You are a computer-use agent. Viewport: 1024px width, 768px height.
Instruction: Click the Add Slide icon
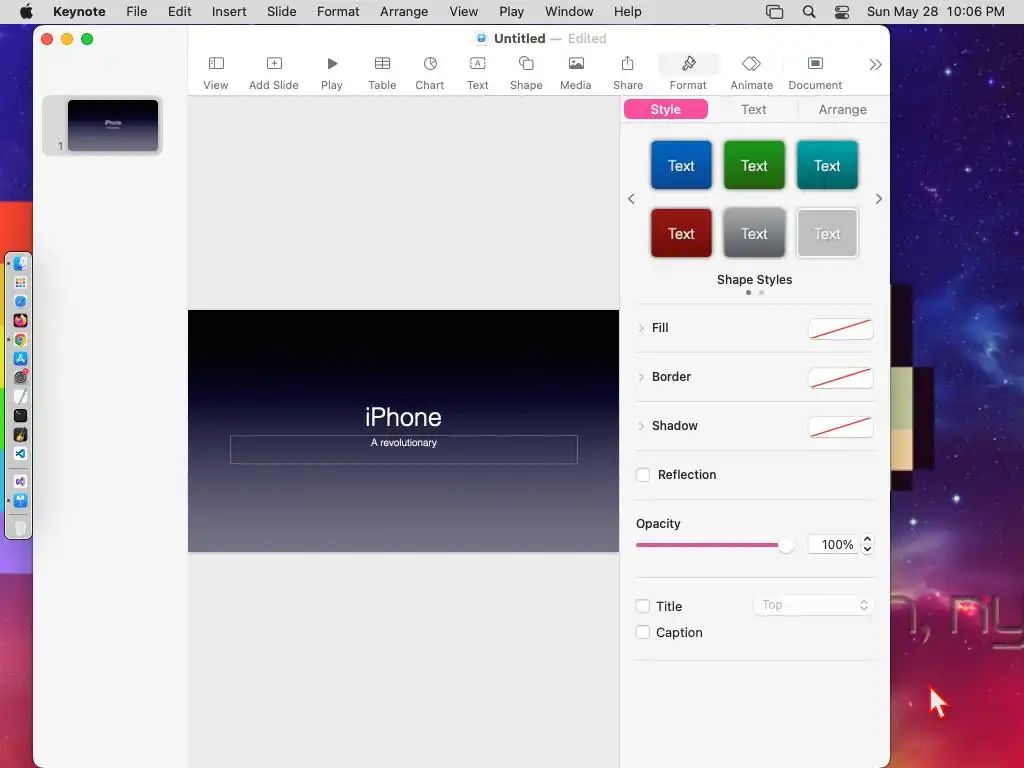pyautogui.click(x=274, y=63)
